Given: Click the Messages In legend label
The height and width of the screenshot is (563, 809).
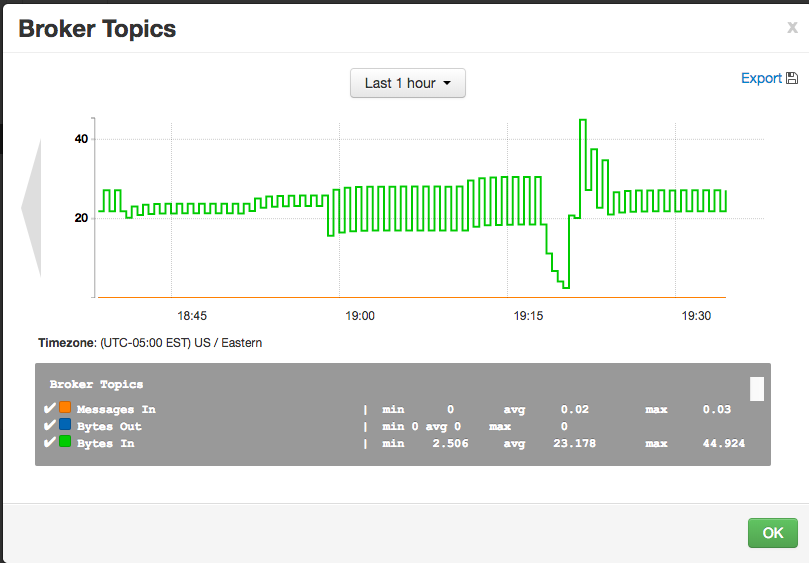Looking at the screenshot, I should point(116,409).
